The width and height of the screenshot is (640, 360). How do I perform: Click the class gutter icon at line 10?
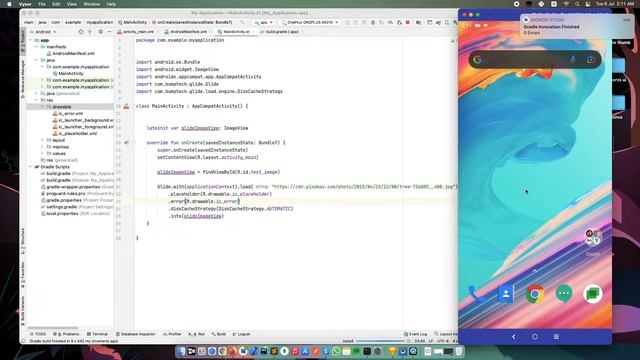coord(126,106)
